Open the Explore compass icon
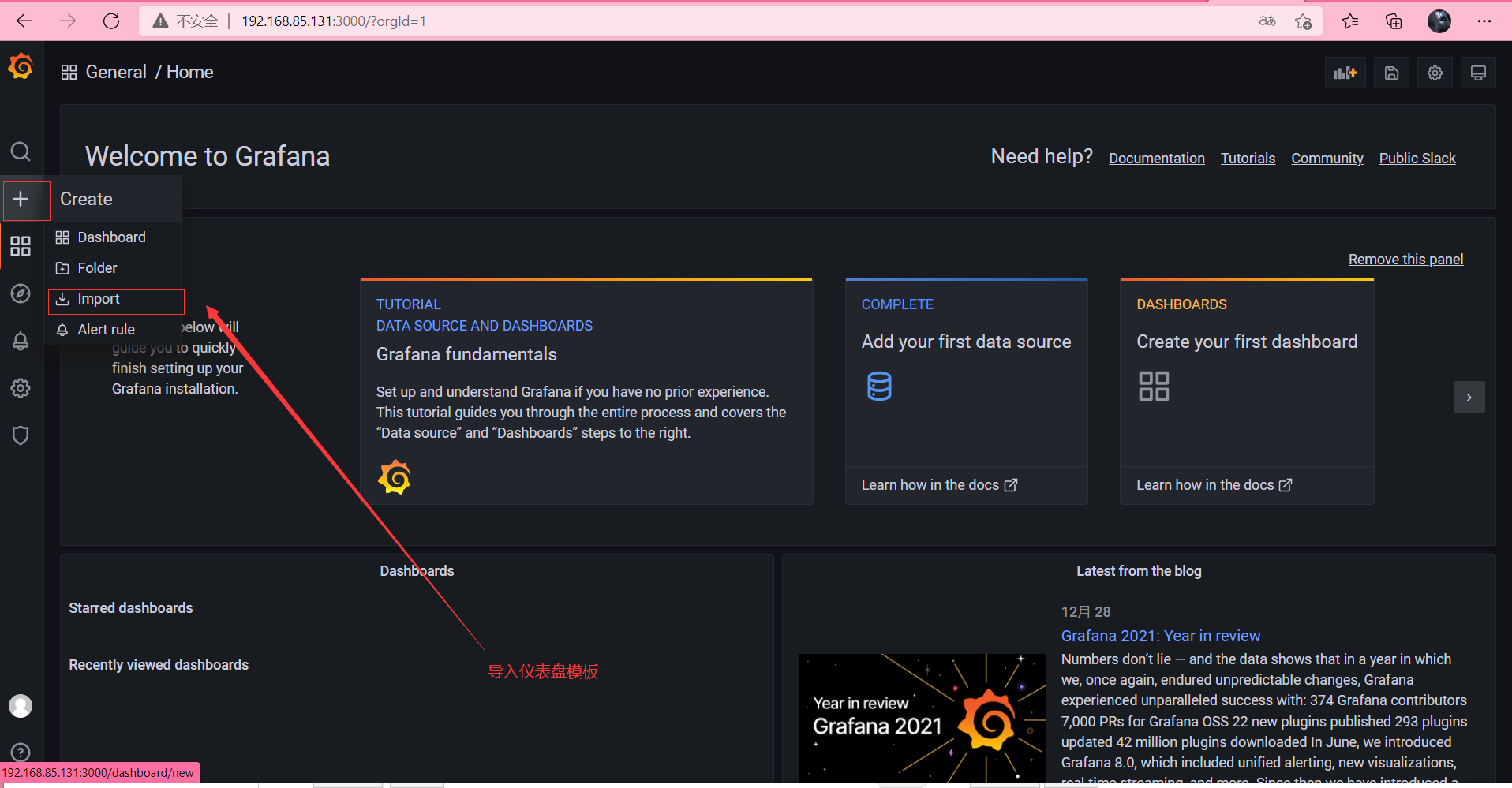This screenshot has height=788, width=1512. 21,293
